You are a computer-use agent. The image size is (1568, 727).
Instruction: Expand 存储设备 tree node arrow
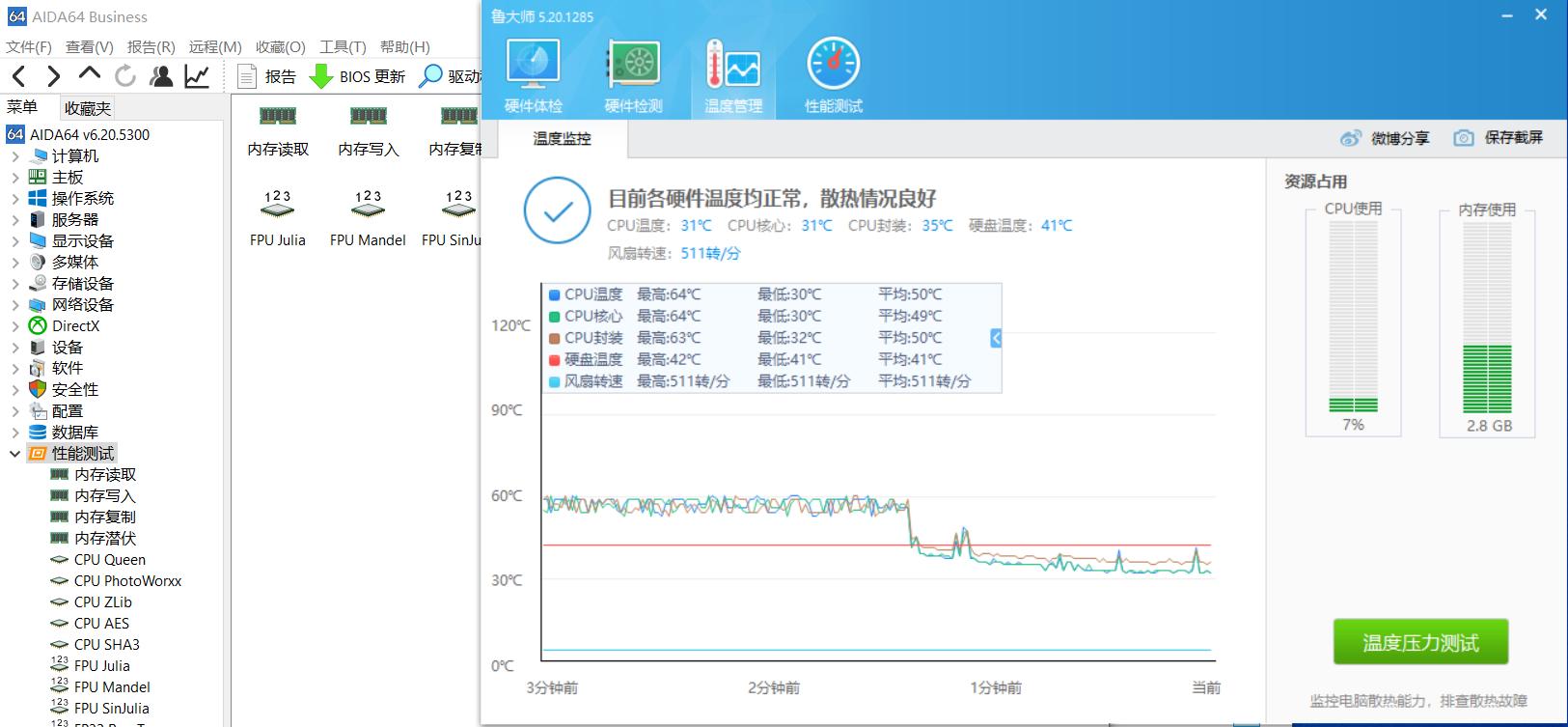click(x=14, y=283)
